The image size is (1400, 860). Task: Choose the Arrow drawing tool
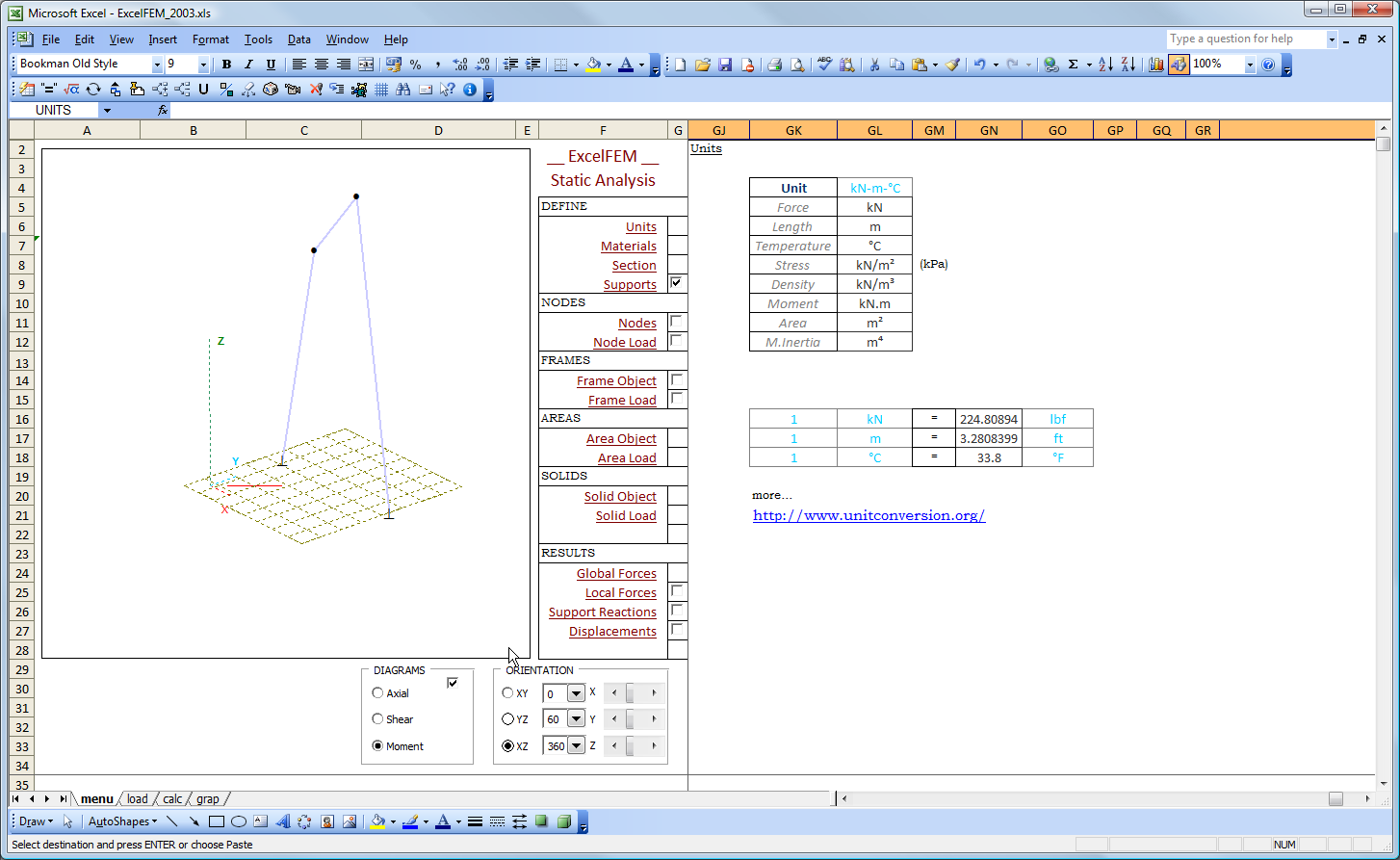click(194, 821)
